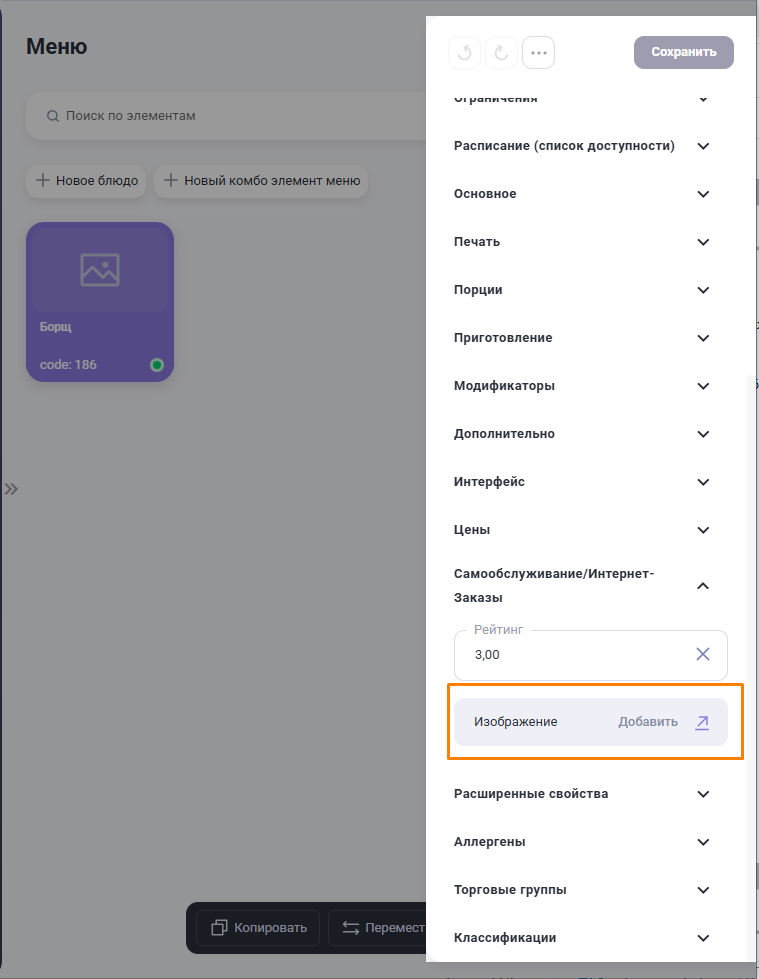Click the Копировать copy icon
This screenshot has width=759, height=979.
[219, 928]
